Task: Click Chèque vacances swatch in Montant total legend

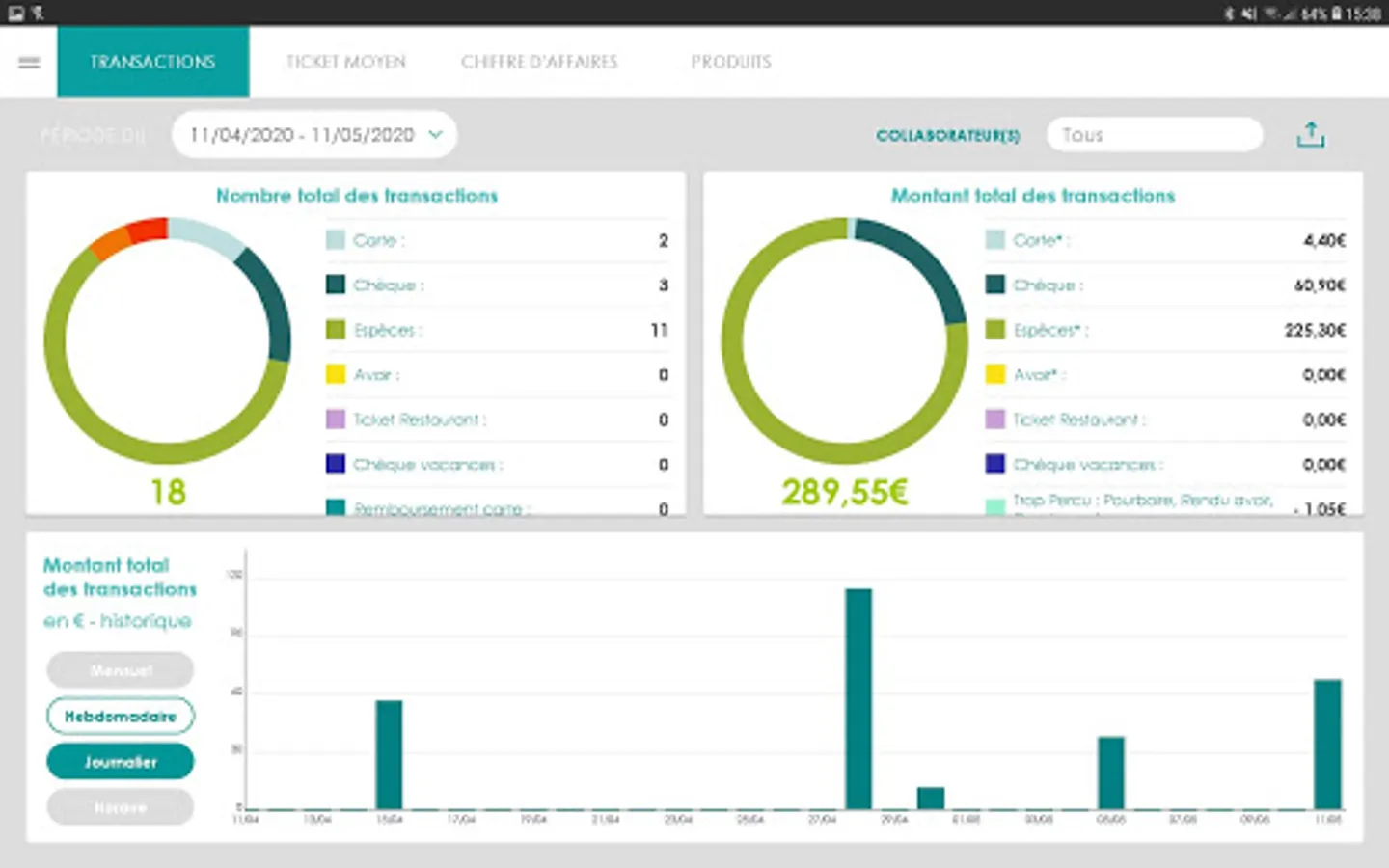Action: pos(995,464)
